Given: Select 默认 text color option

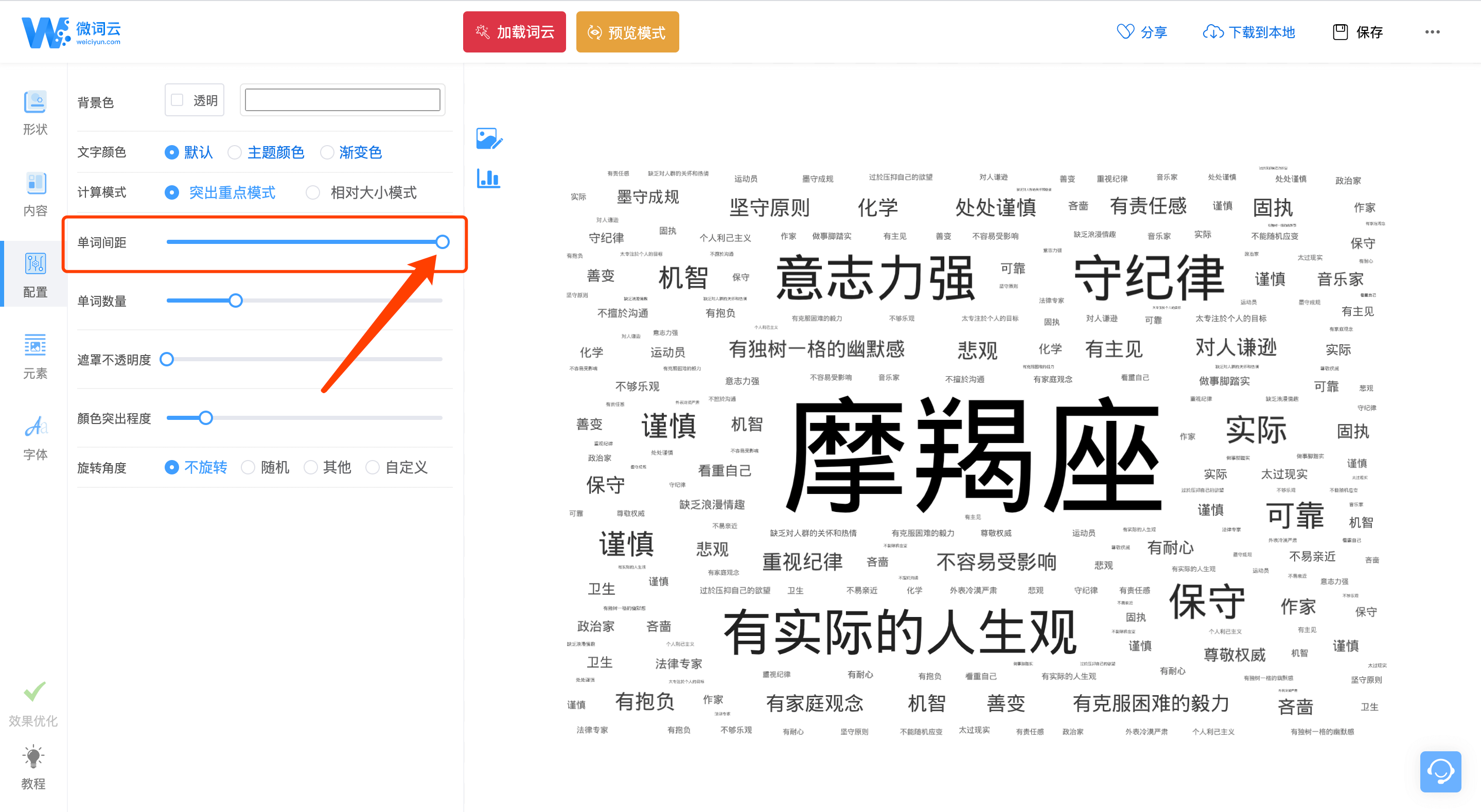Looking at the screenshot, I should (188, 152).
